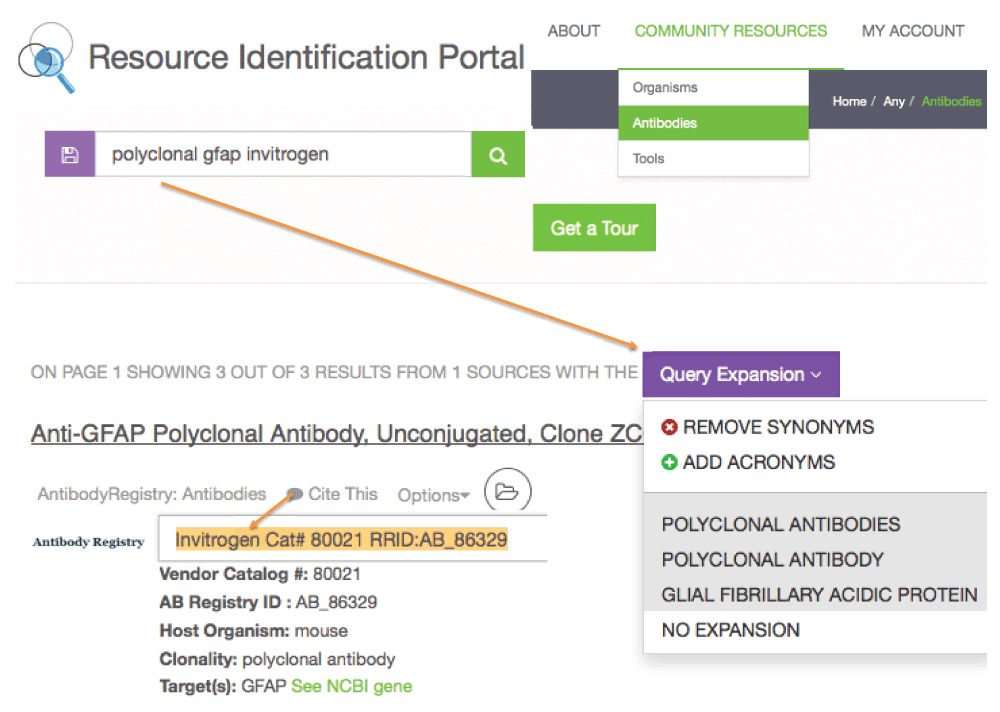Click the Cite This link text
This screenshot has width=1000, height=712.
click(342, 494)
